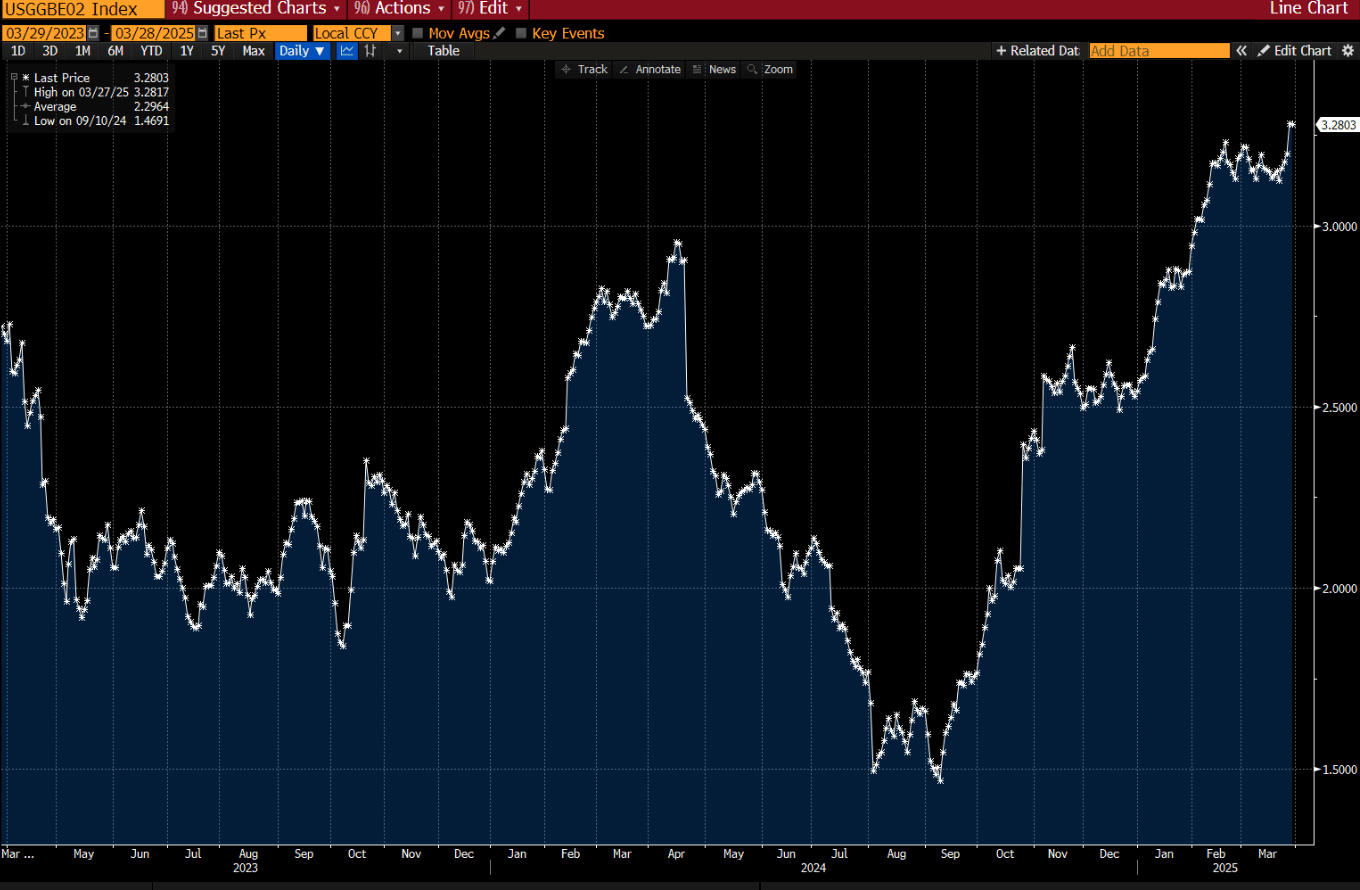The height and width of the screenshot is (890, 1360).
Task: Switch to the 6M period tab
Action: click(116, 51)
